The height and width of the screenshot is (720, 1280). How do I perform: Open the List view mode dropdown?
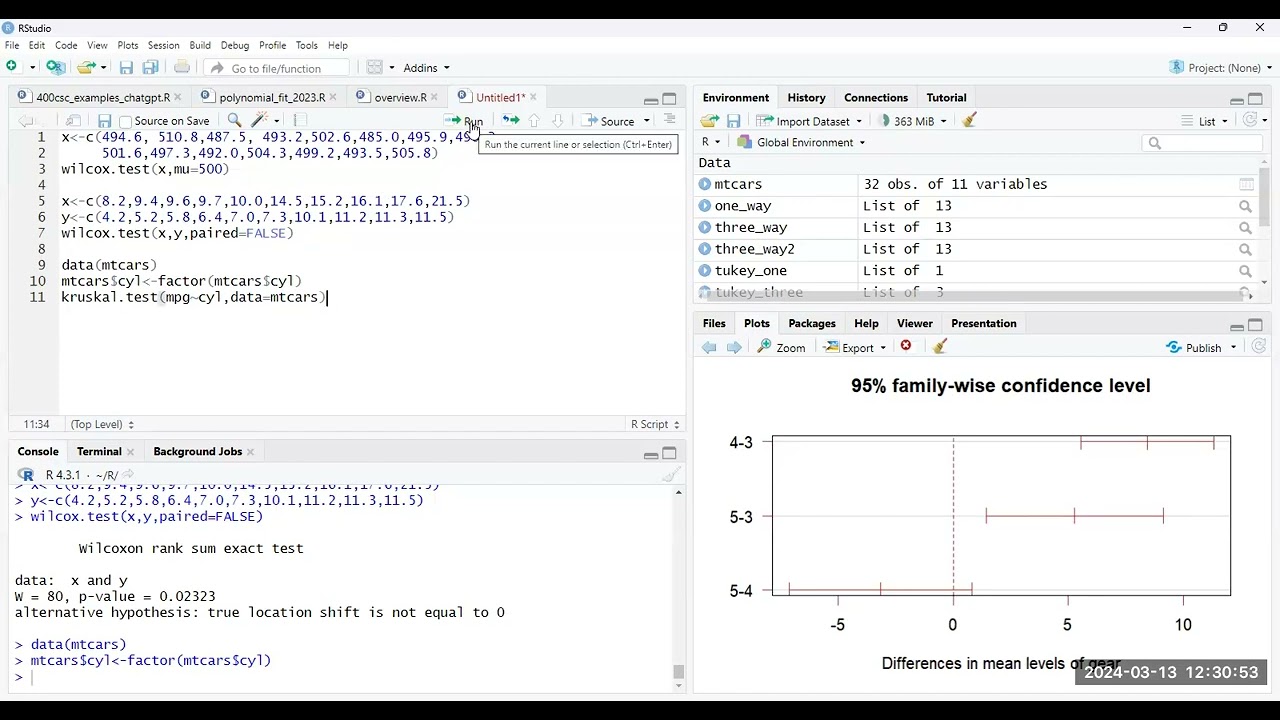pyautogui.click(x=1205, y=121)
